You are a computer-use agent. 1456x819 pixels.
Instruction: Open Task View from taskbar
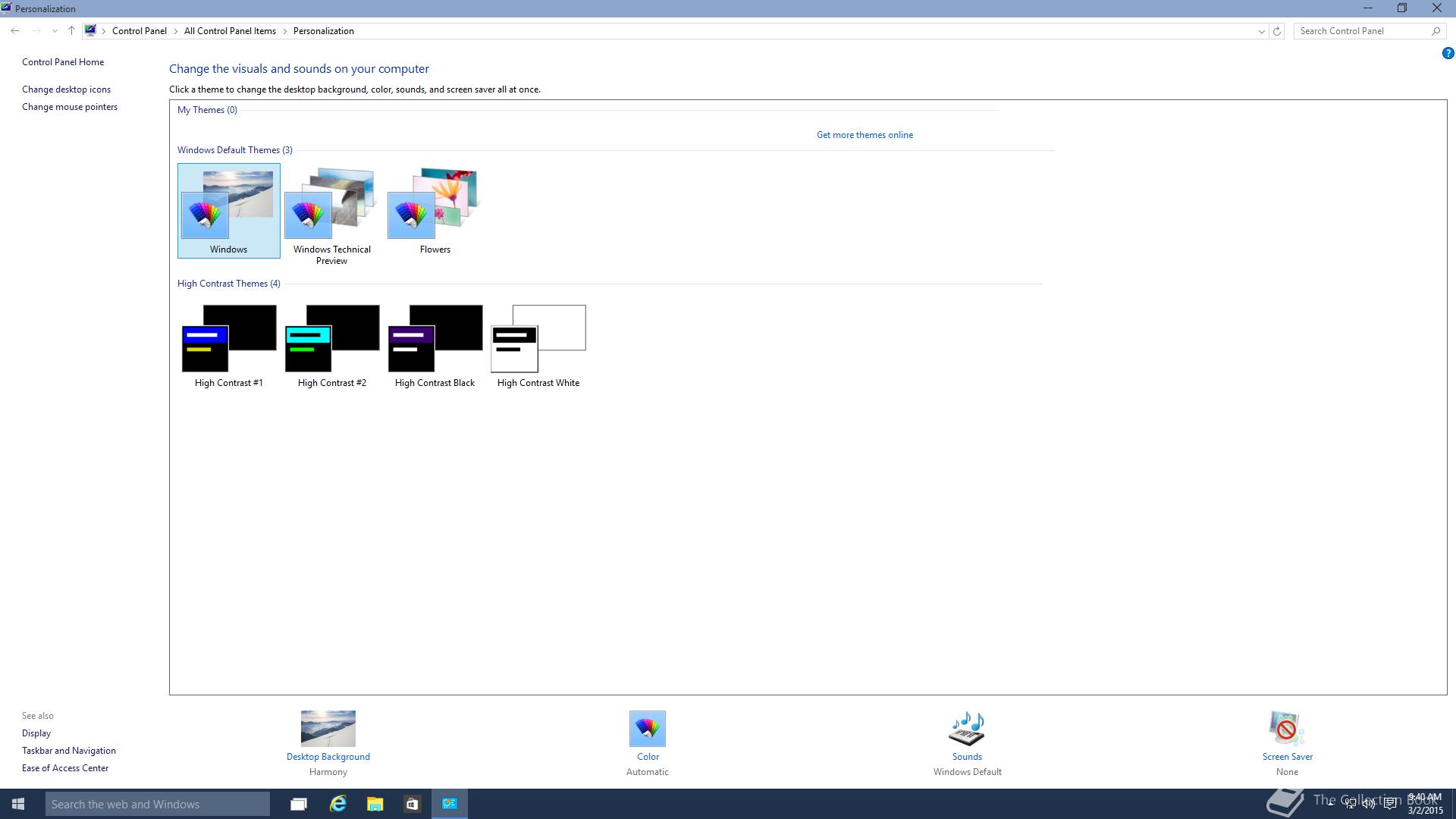(x=299, y=804)
